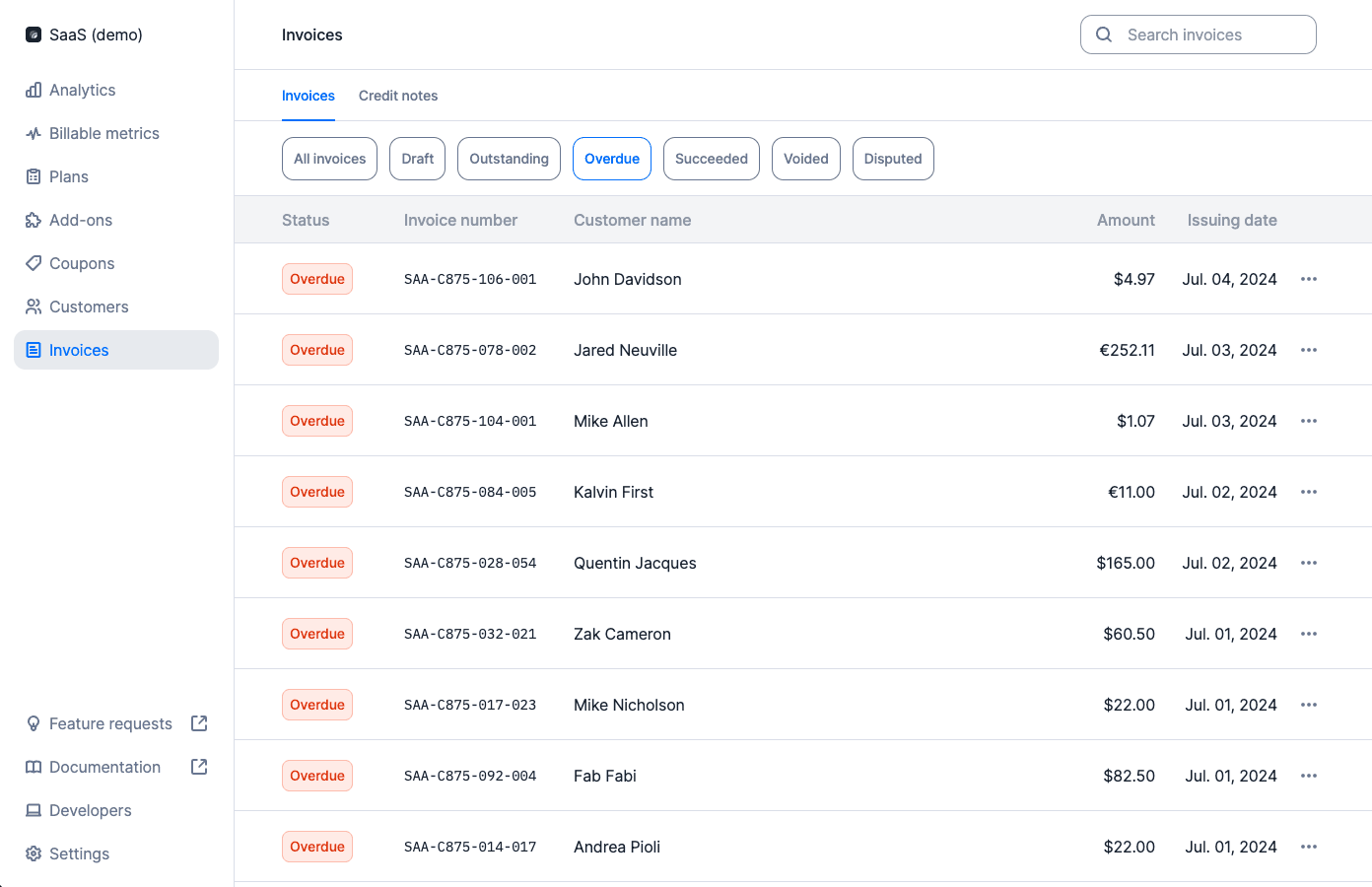Show All invoices filter
The height and width of the screenshot is (887, 1372).
pyautogui.click(x=329, y=159)
